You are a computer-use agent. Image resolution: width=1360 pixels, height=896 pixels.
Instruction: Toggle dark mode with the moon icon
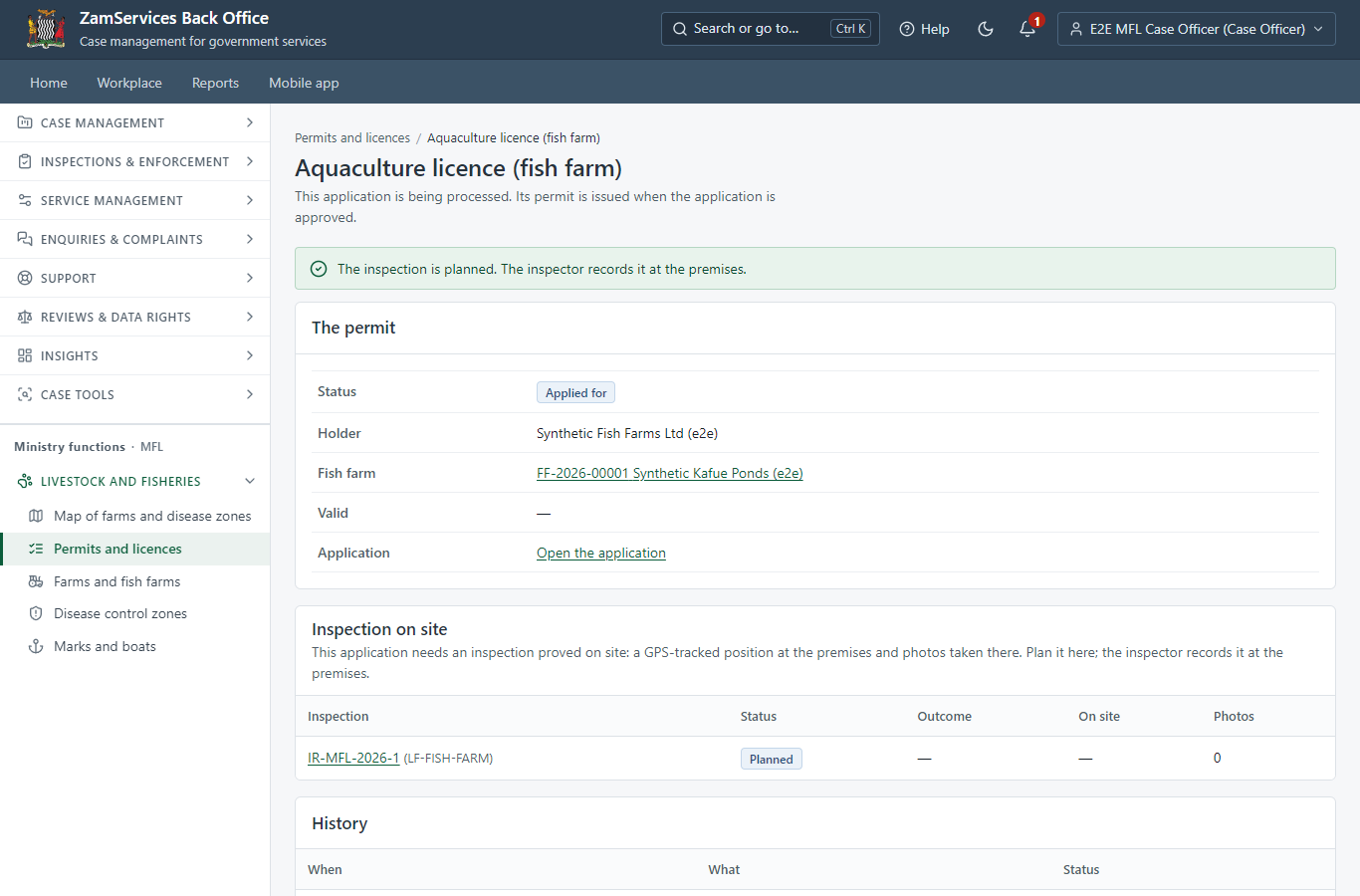click(x=986, y=29)
